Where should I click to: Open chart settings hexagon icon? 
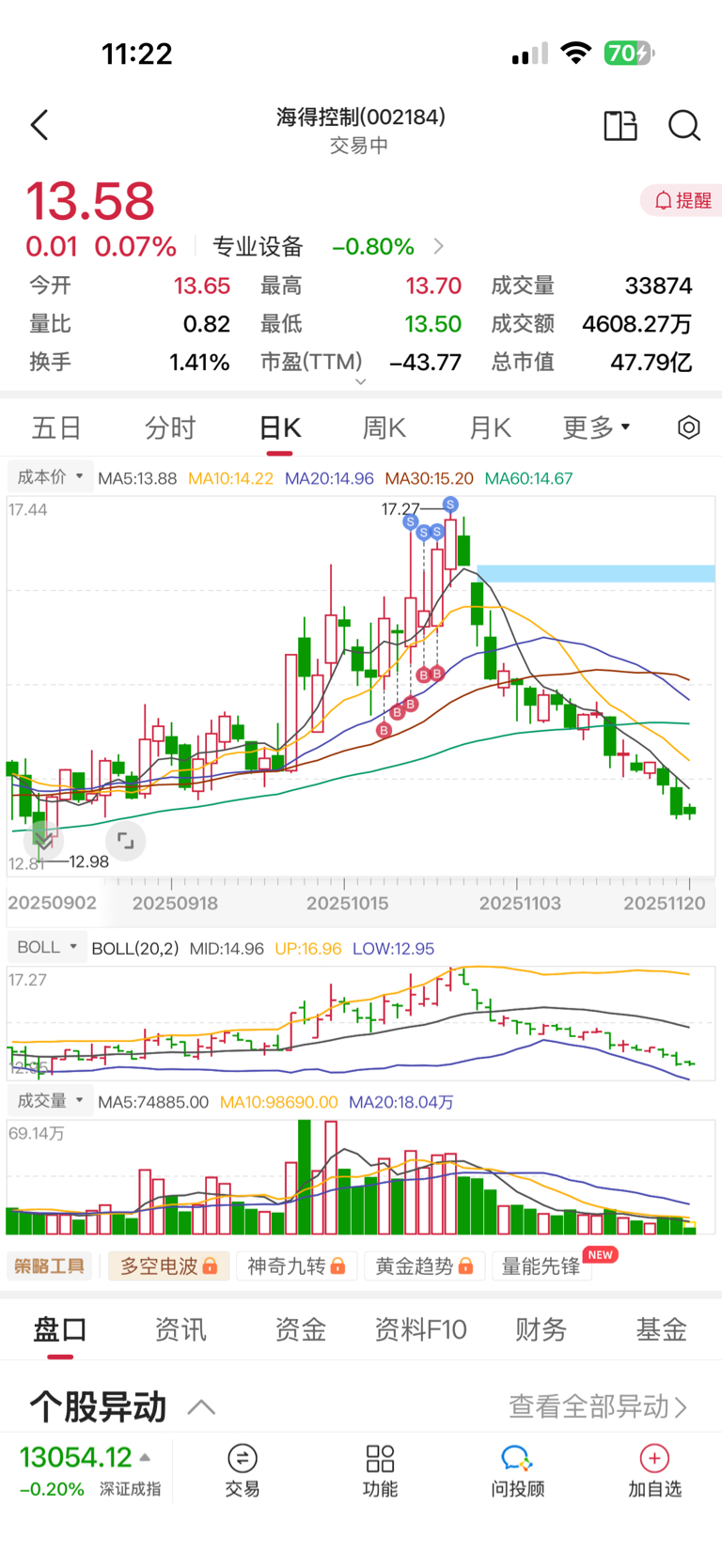689,427
